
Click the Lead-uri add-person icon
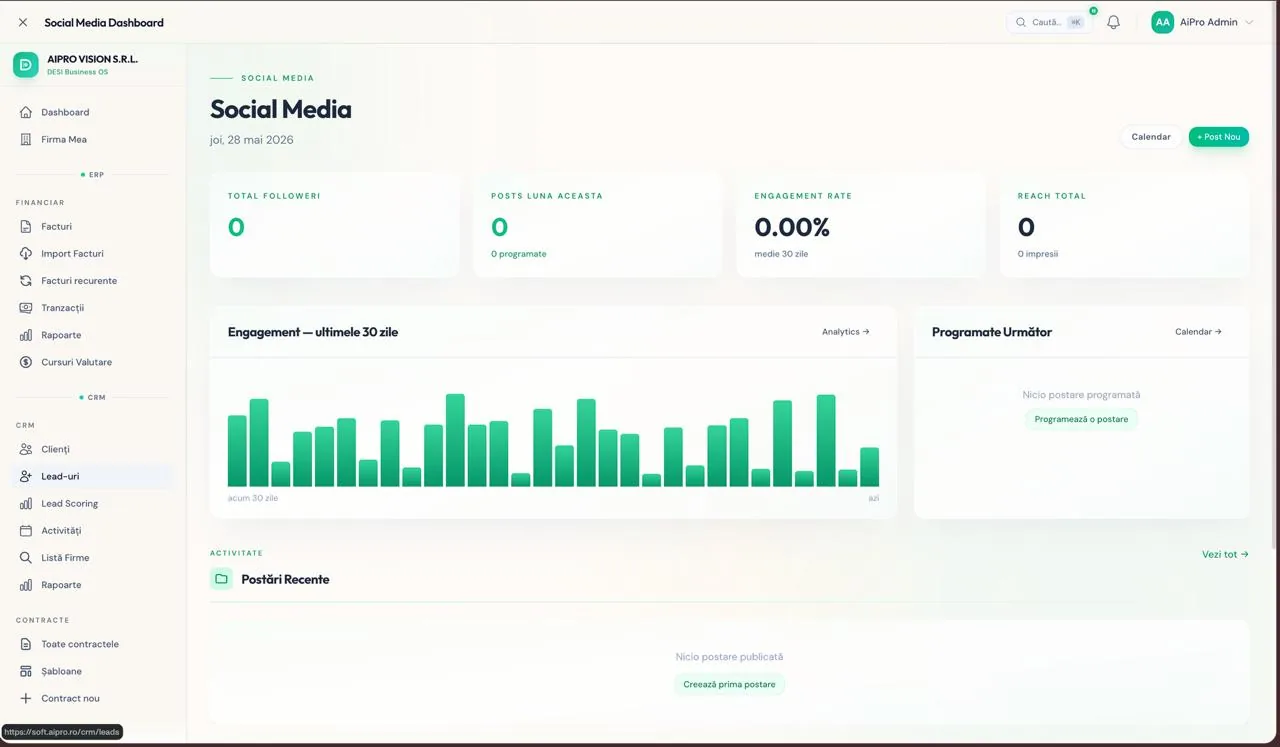(x=26, y=476)
